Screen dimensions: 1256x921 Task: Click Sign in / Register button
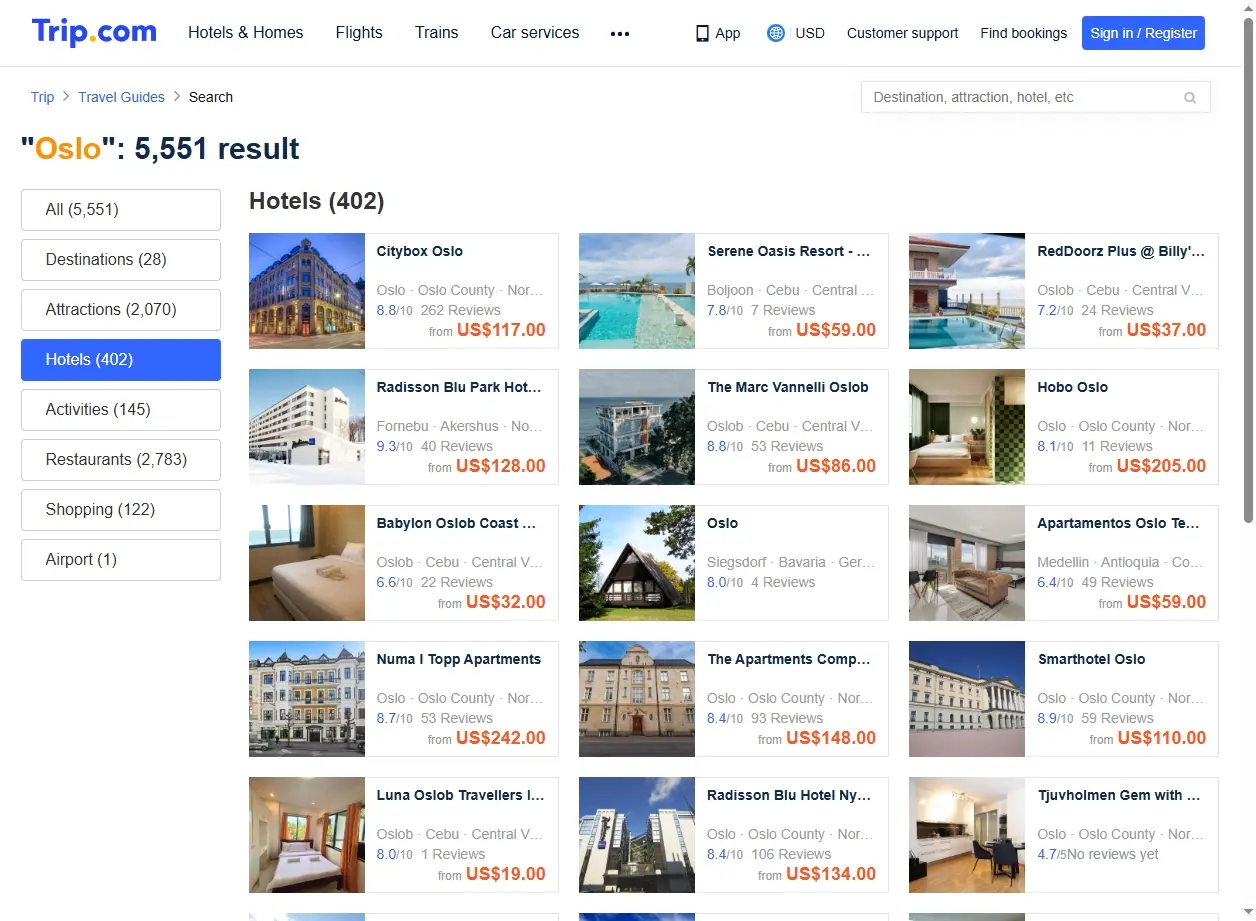[1143, 33]
